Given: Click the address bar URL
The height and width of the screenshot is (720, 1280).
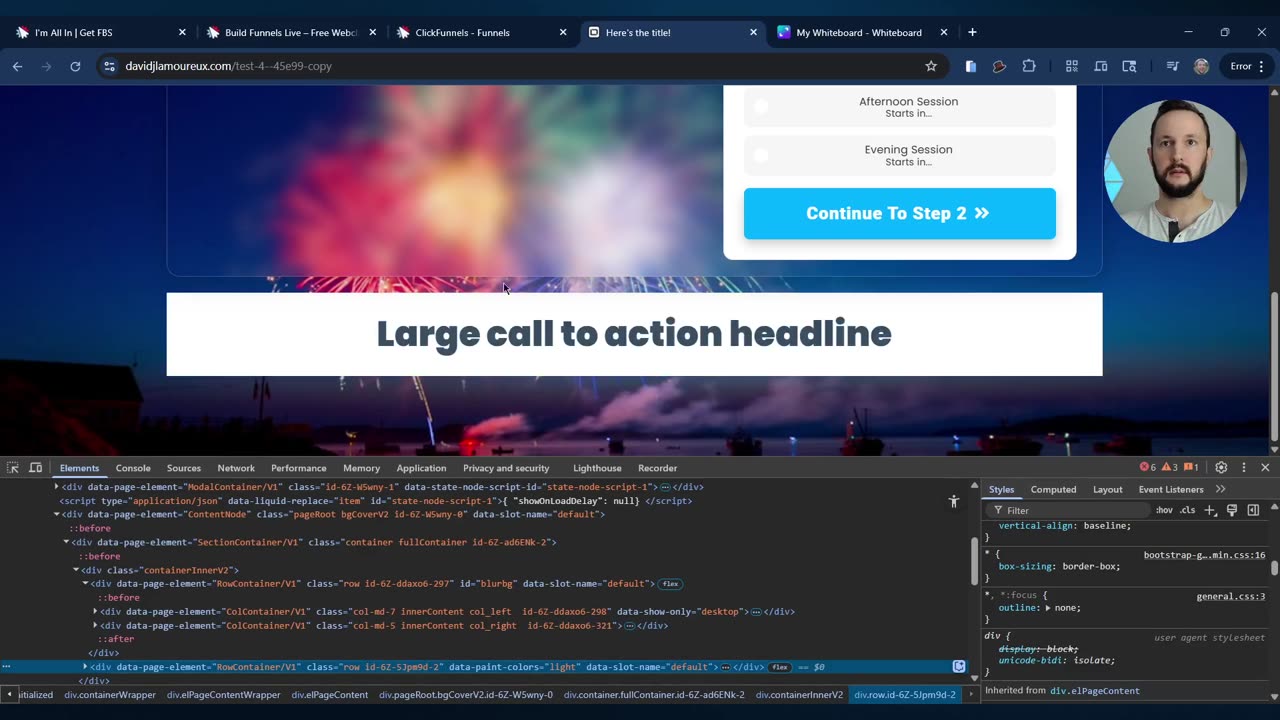Looking at the screenshot, I should (228, 66).
